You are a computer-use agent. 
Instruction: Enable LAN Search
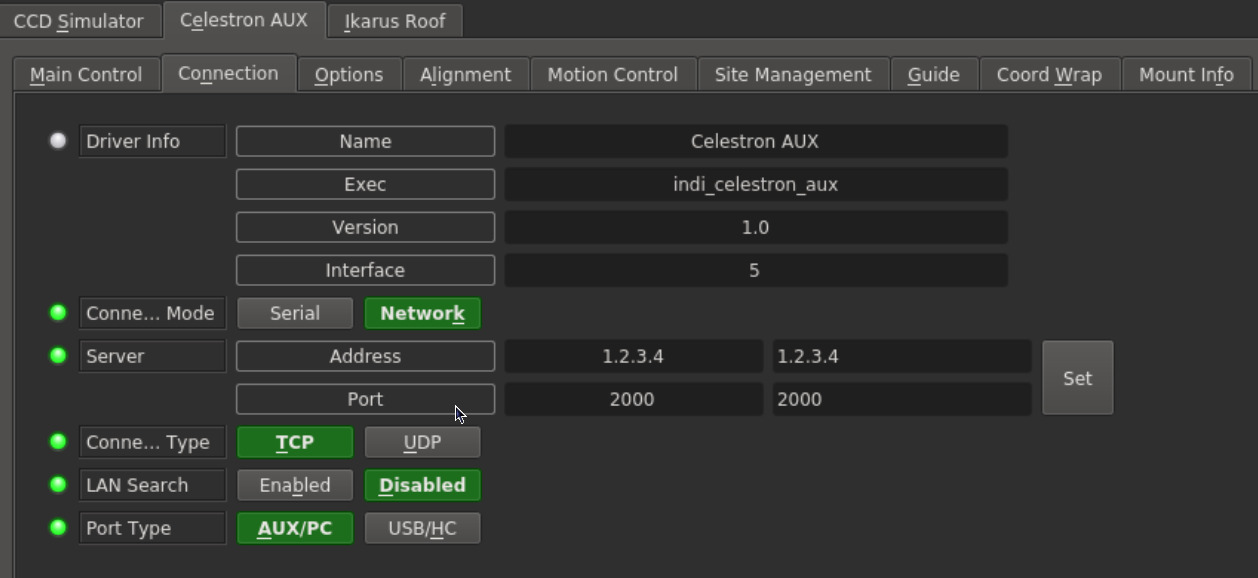(x=295, y=485)
